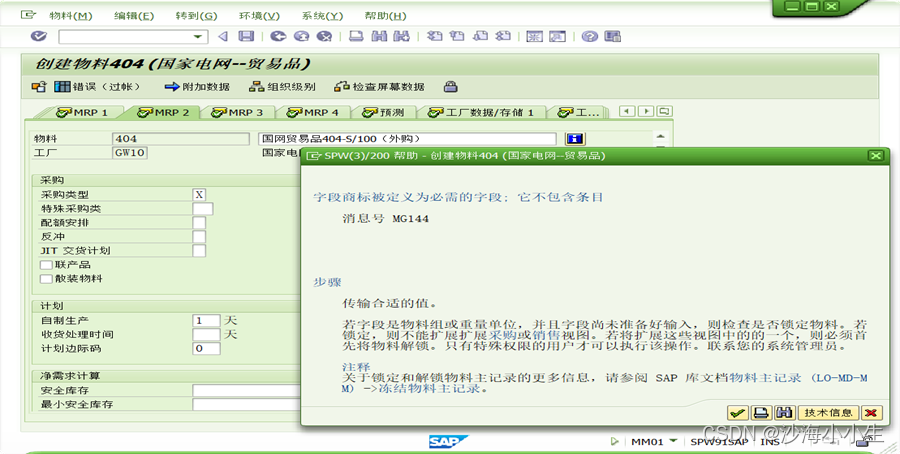900x454 pixels.
Task: Click the binoculars Find icon in help dialog
Action: pyautogui.click(x=784, y=413)
